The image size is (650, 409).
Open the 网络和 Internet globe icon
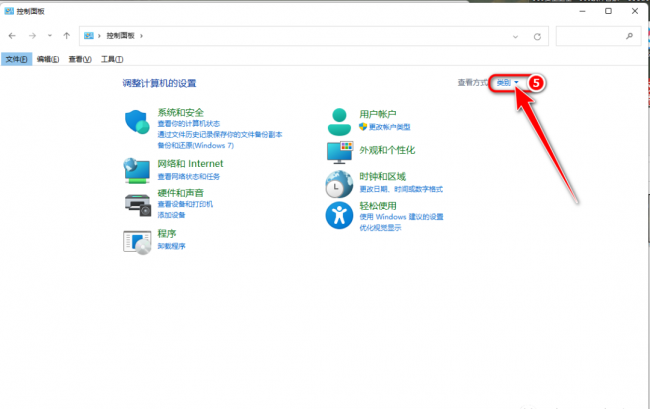click(x=136, y=170)
